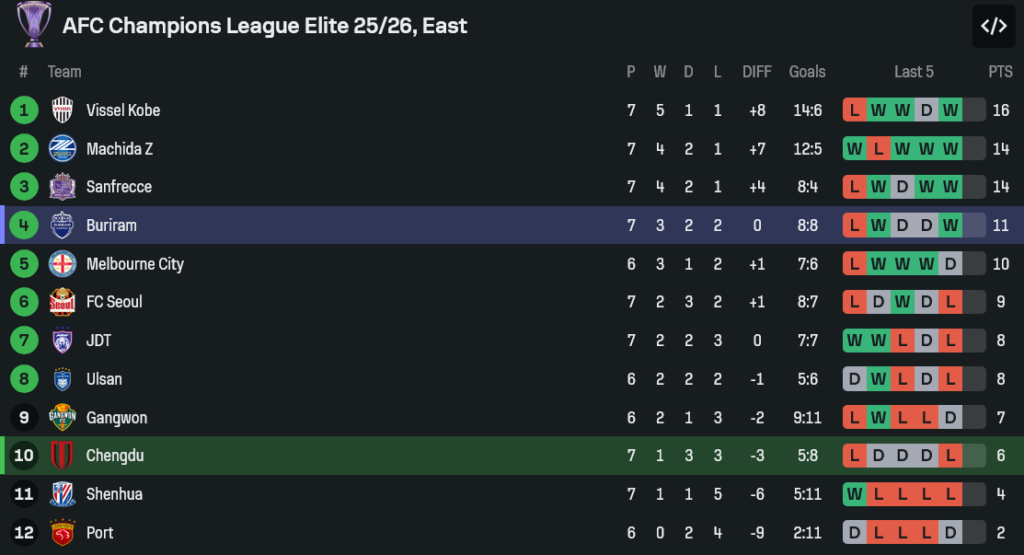The image size is (1024, 555).
Task: Open the Gangwon team link
Action: click(114, 418)
